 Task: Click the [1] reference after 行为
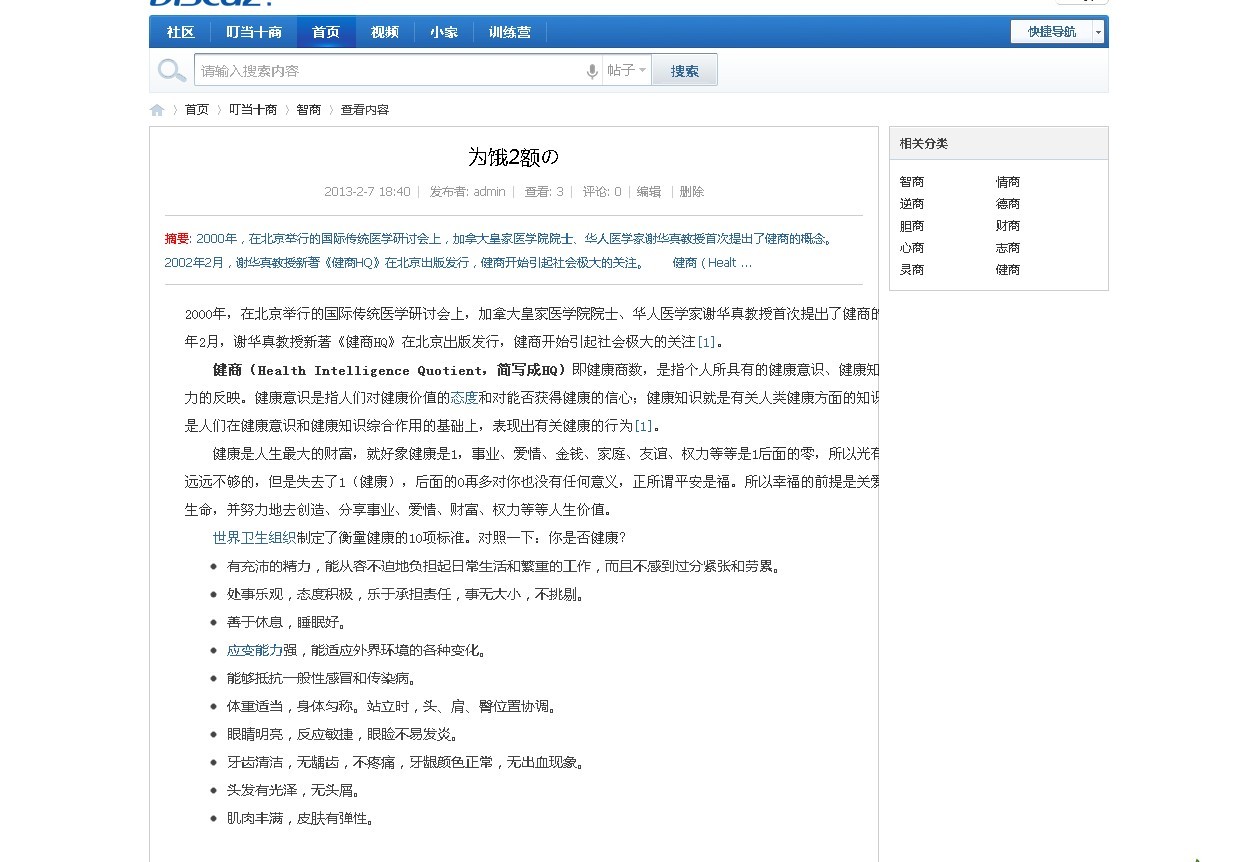643,426
